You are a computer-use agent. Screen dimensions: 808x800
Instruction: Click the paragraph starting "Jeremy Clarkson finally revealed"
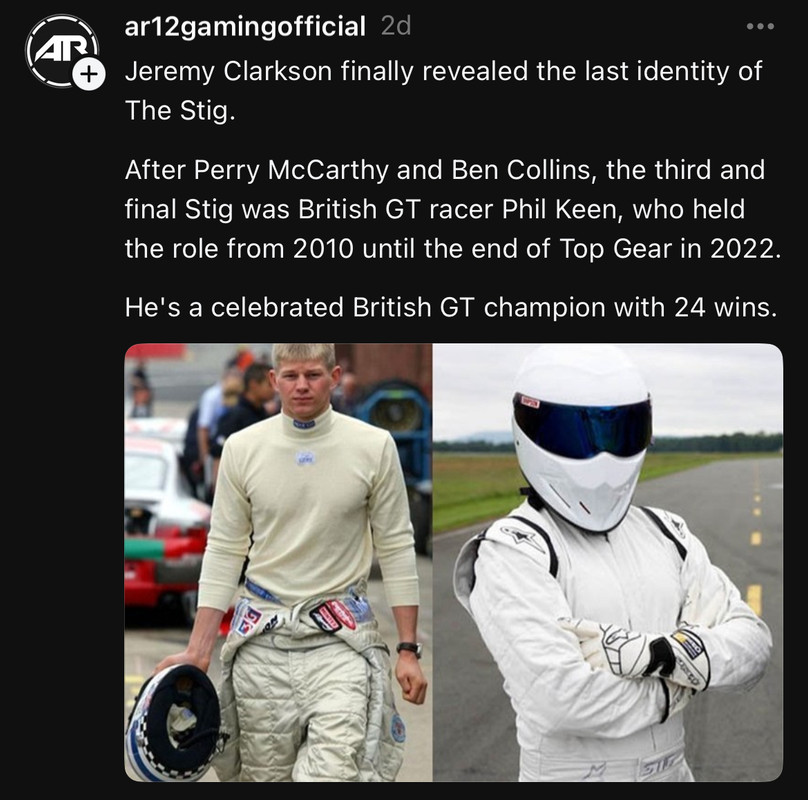(443, 90)
